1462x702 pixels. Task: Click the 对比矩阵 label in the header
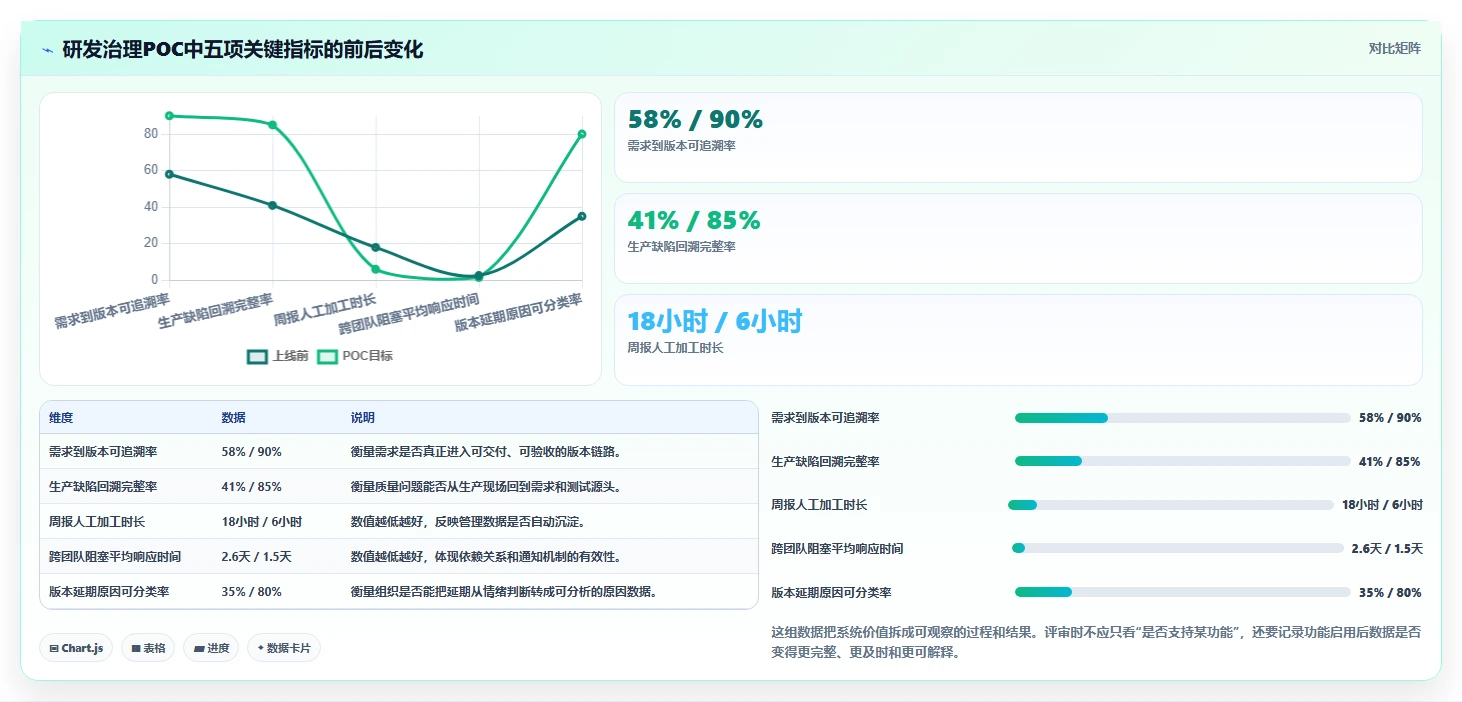1394,48
